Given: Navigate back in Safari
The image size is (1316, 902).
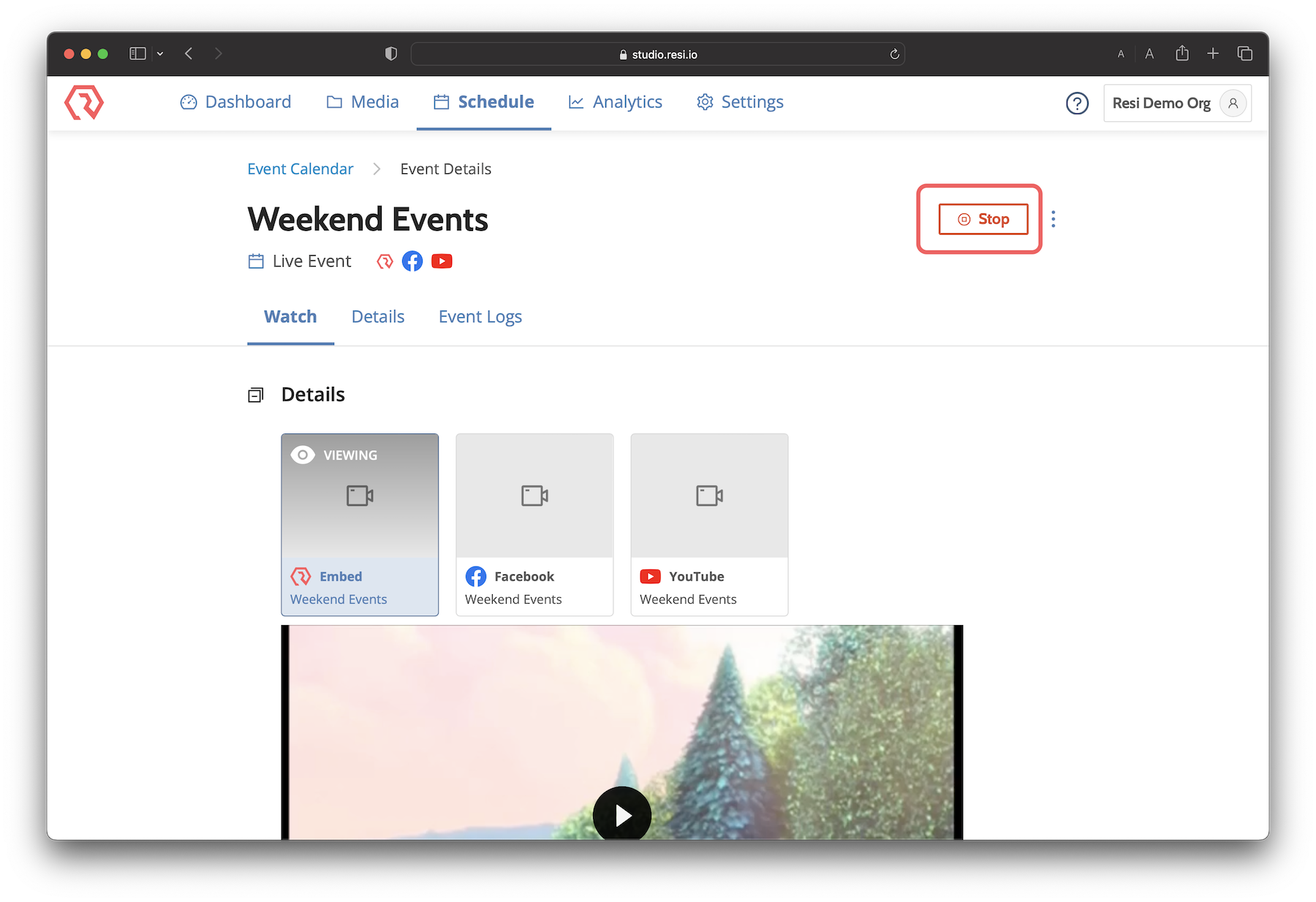Looking at the screenshot, I should point(189,53).
